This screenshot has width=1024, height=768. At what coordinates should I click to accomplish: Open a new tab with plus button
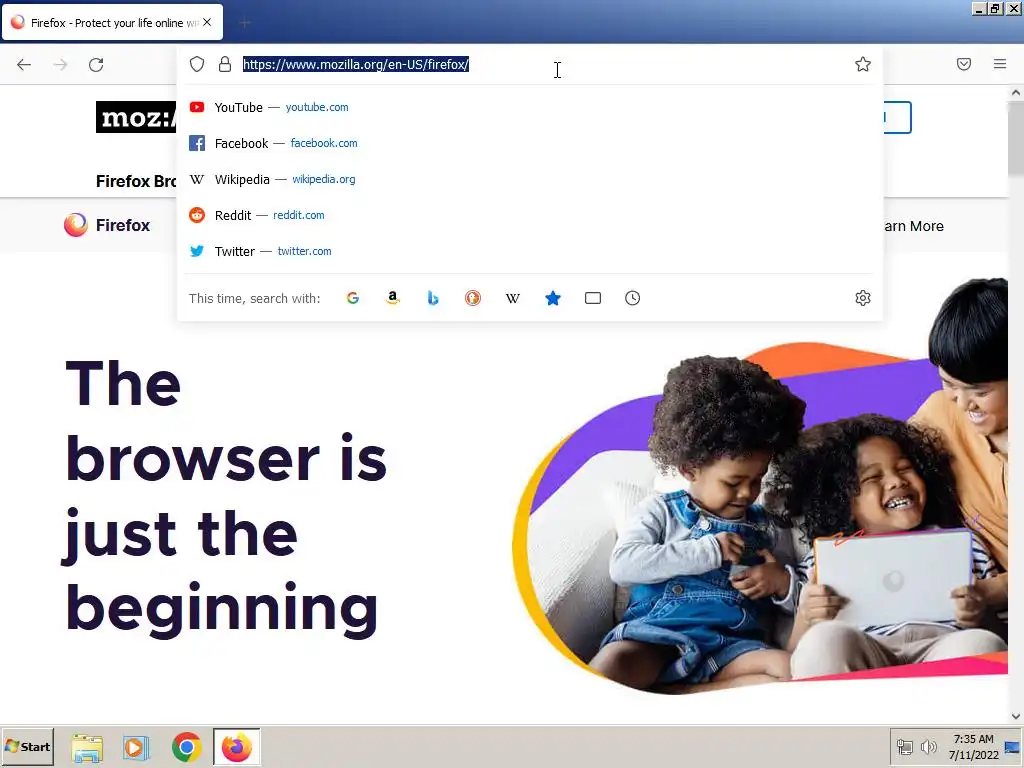coord(245,24)
